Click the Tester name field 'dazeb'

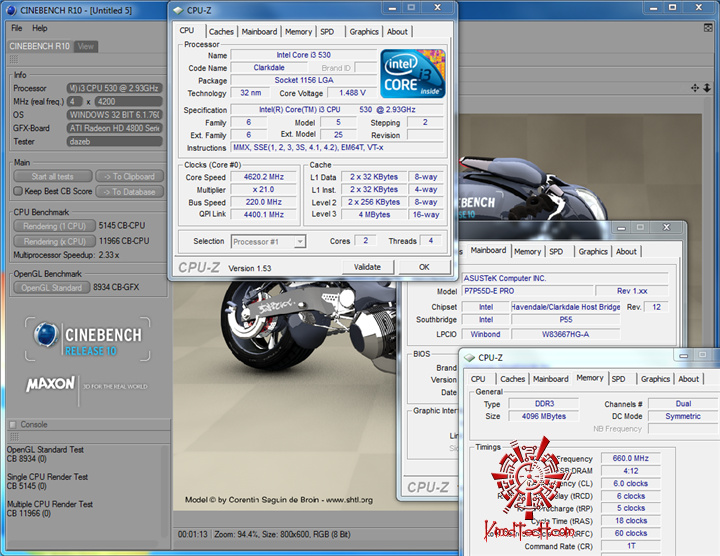pos(115,141)
